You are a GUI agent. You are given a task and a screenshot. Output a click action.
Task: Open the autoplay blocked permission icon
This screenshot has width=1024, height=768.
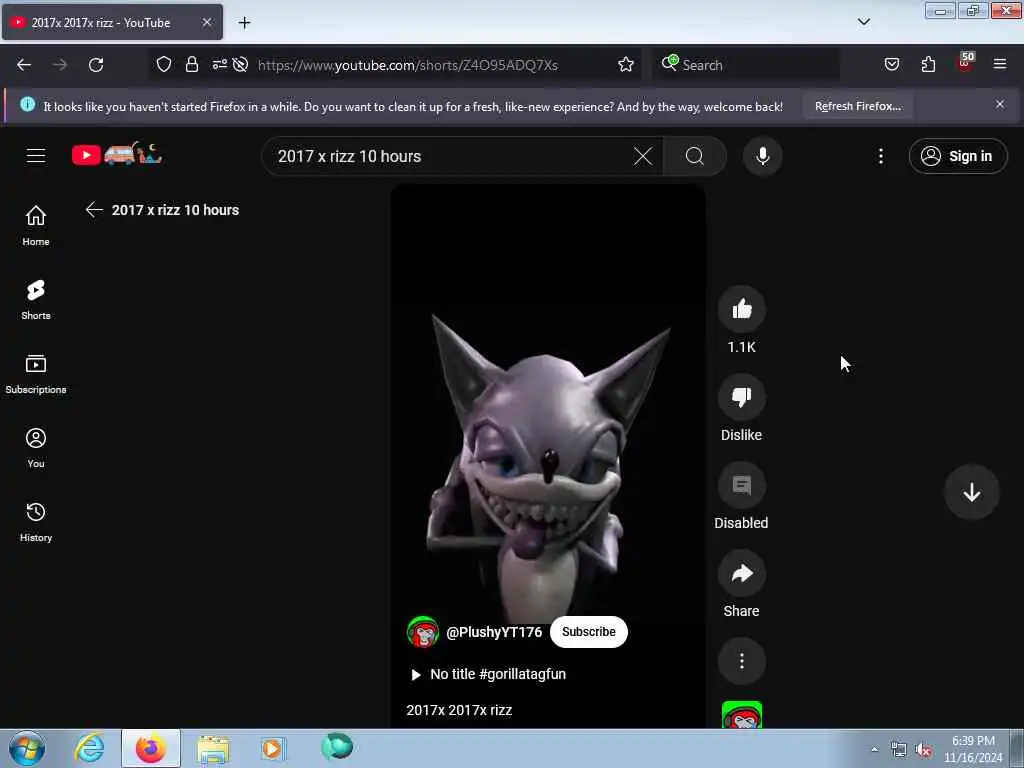pos(240,64)
